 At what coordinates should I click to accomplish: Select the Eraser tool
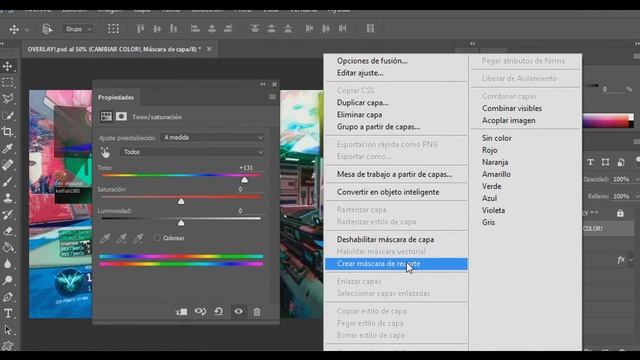(x=8, y=231)
